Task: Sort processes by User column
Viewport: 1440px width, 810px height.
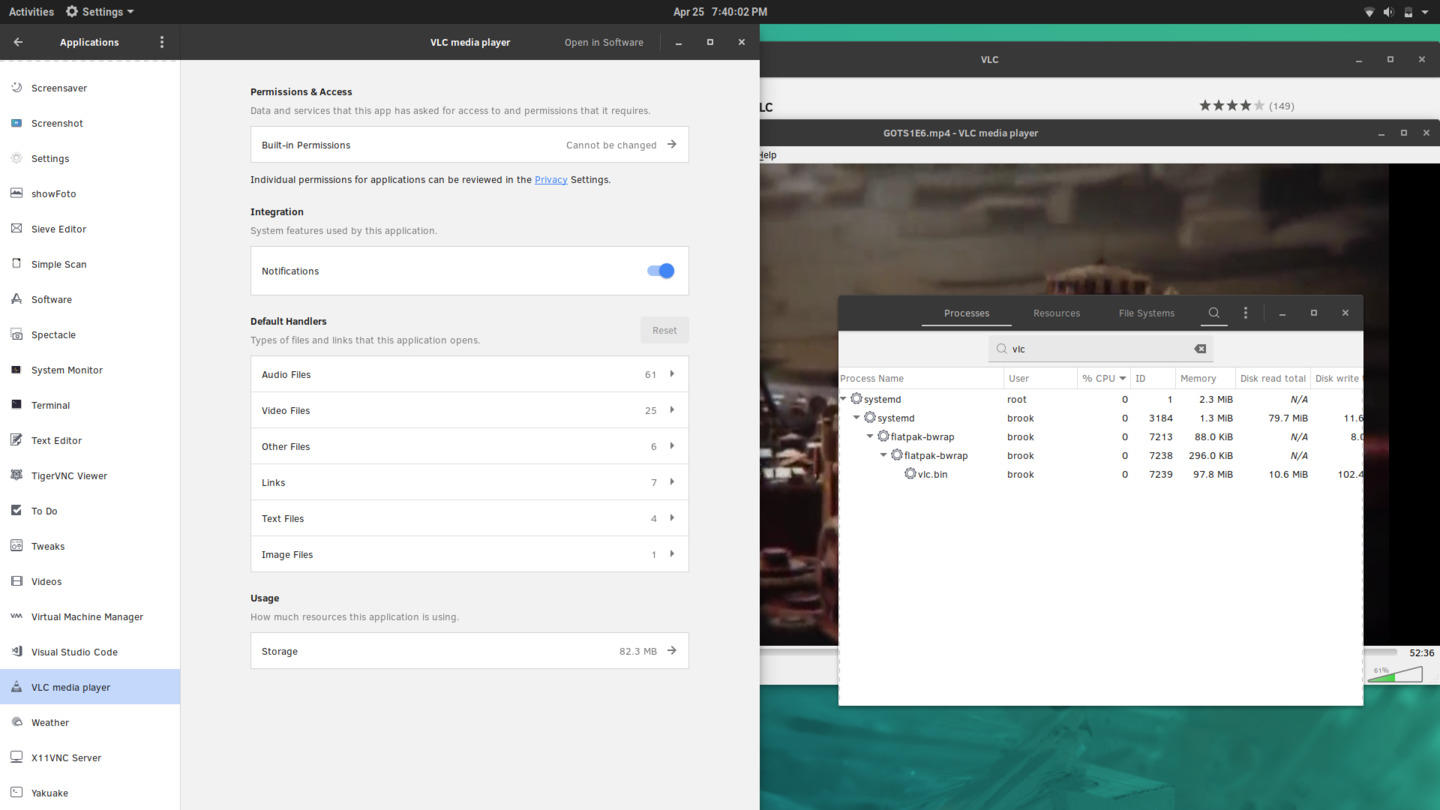Action: (1040, 378)
